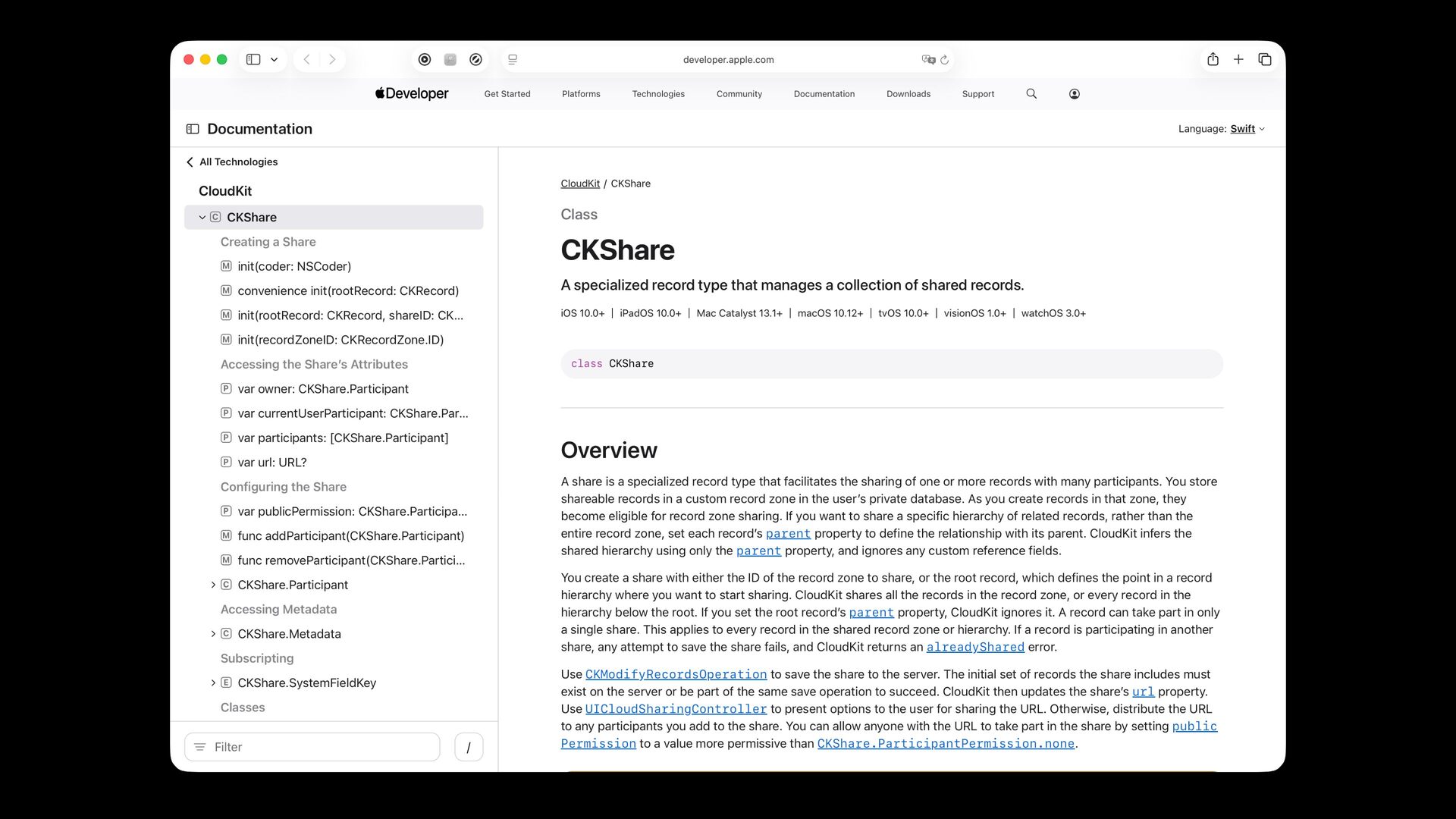Click the translate icon in address bar
Screen dimensions: 1456x819
[x=927, y=59]
